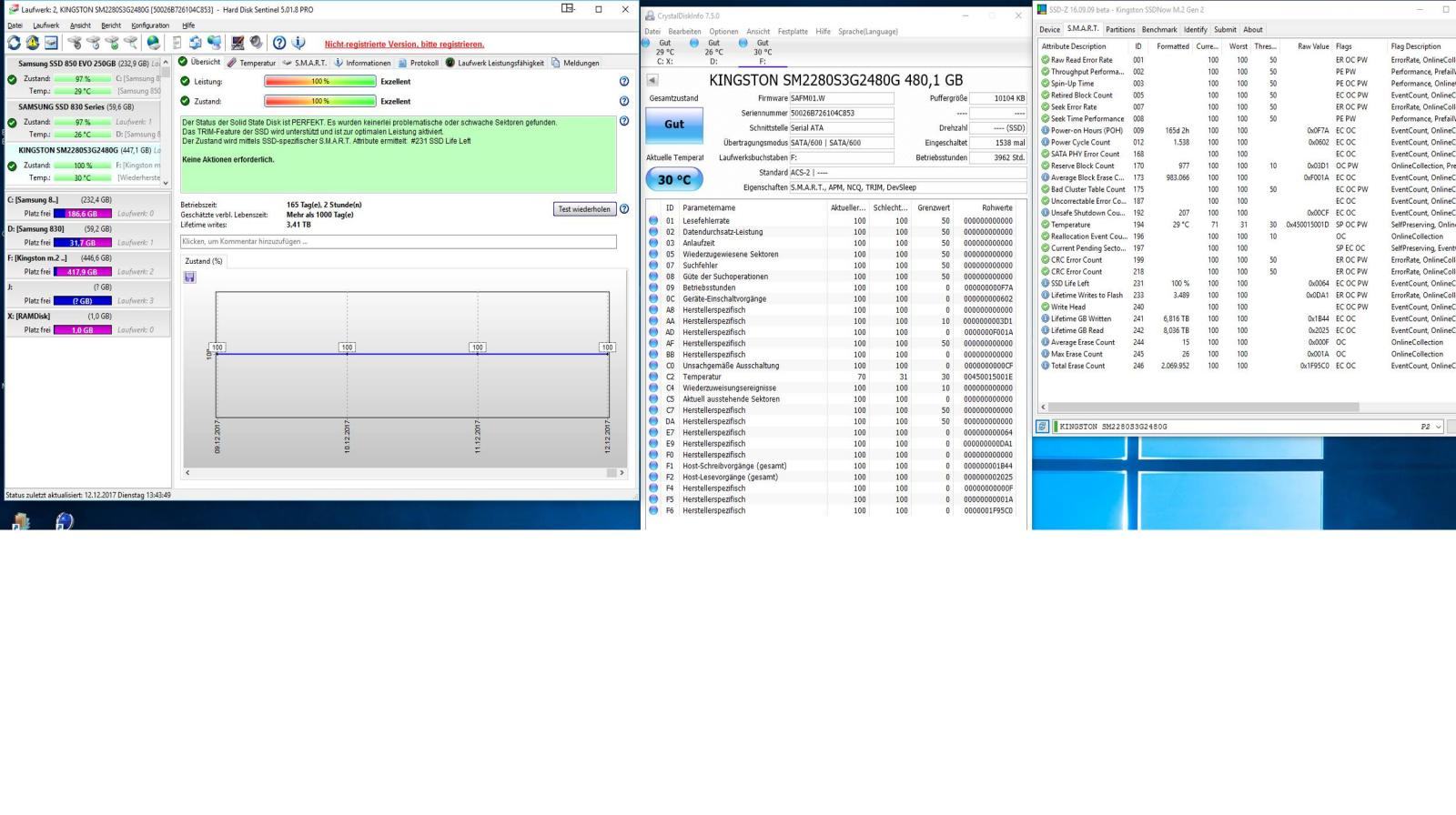Open Laufwerk Leistungsfähigkeit tab
This screenshot has width=1456, height=815.
point(494,63)
